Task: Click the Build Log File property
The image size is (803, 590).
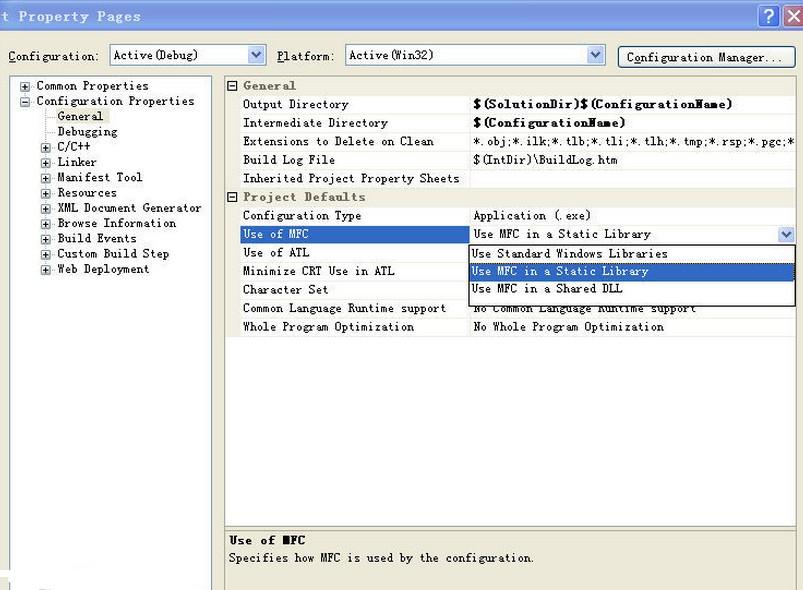Action: (x=289, y=160)
